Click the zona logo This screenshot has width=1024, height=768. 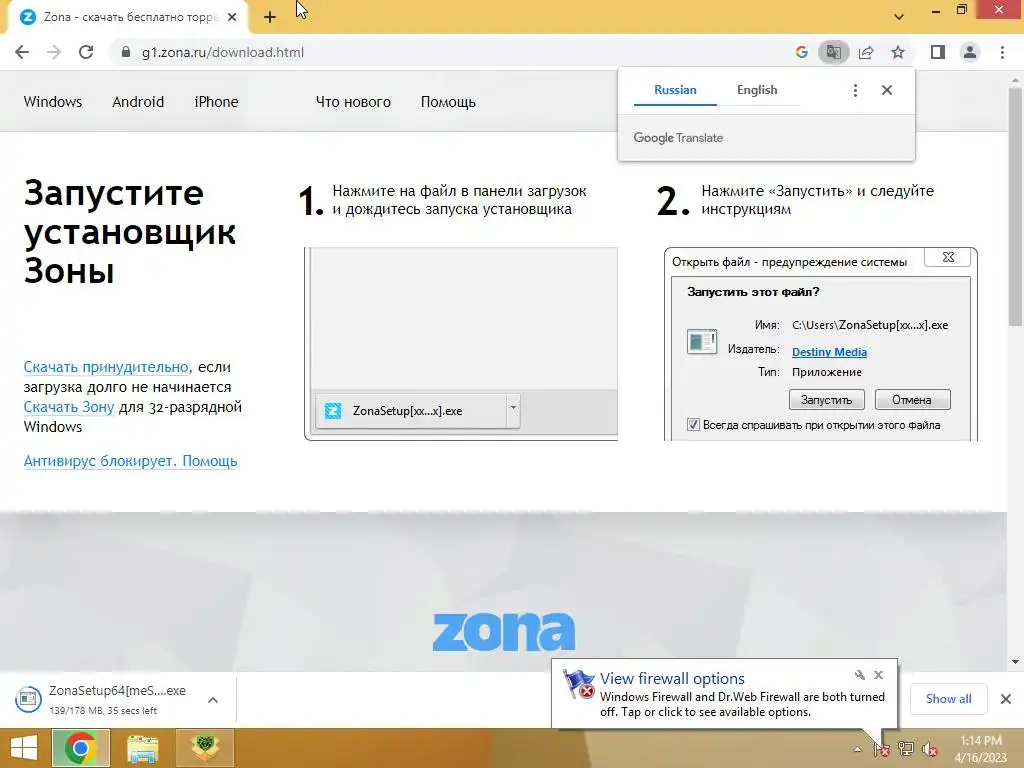click(504, 632)
